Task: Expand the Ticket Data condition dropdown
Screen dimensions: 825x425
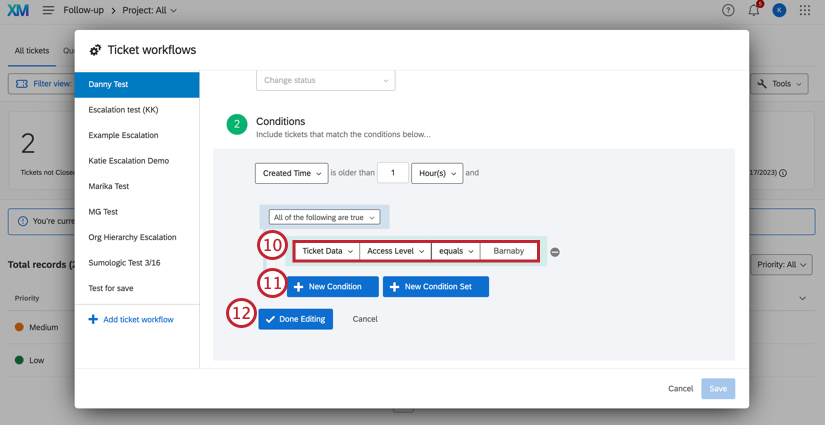Action: (x=327, y=251)
